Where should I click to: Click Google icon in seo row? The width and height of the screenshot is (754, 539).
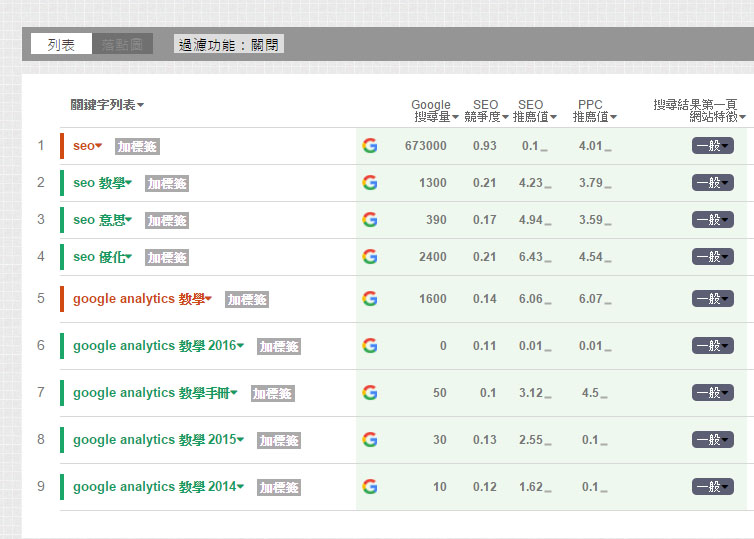click(370, 146)
